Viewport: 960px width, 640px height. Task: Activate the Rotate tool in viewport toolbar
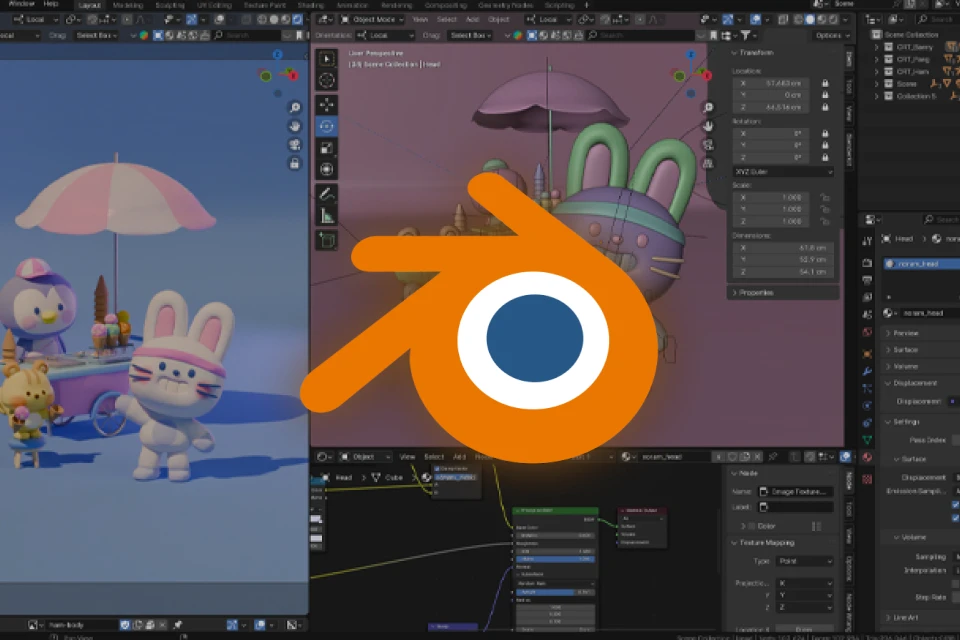326,127
